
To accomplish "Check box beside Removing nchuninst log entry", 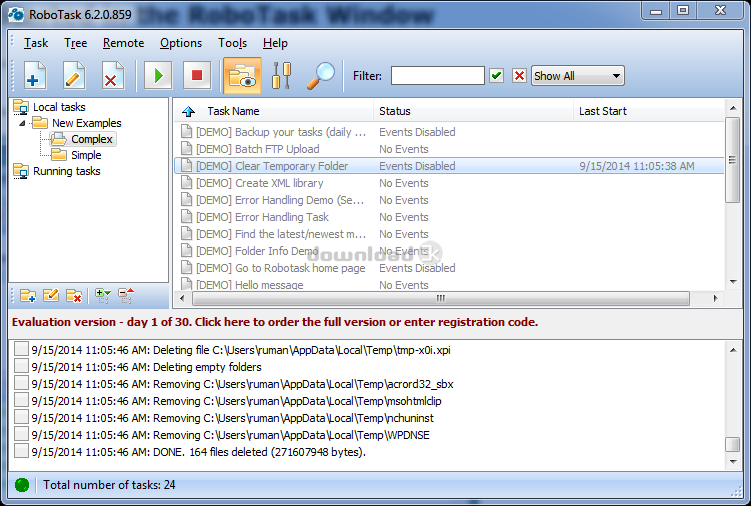I will (21, 417).
